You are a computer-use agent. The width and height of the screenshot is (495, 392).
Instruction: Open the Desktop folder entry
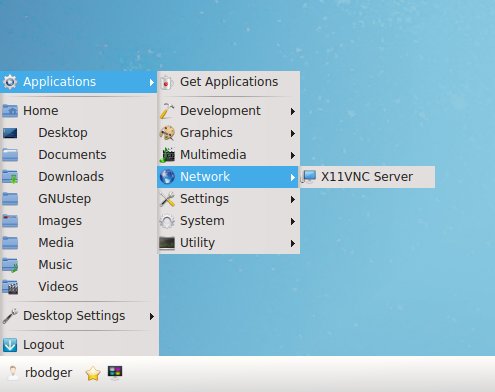coord(79,133)
